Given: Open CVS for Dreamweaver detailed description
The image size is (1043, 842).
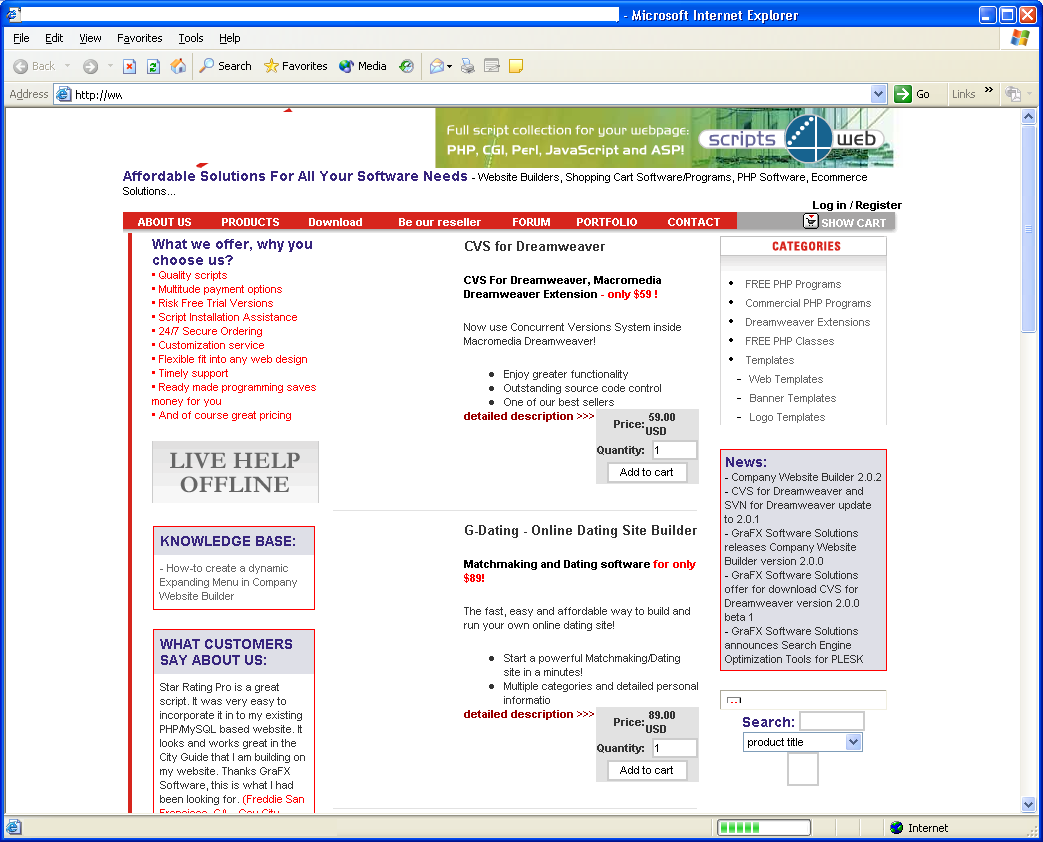Looking at the screenshot, I should 529,416.
